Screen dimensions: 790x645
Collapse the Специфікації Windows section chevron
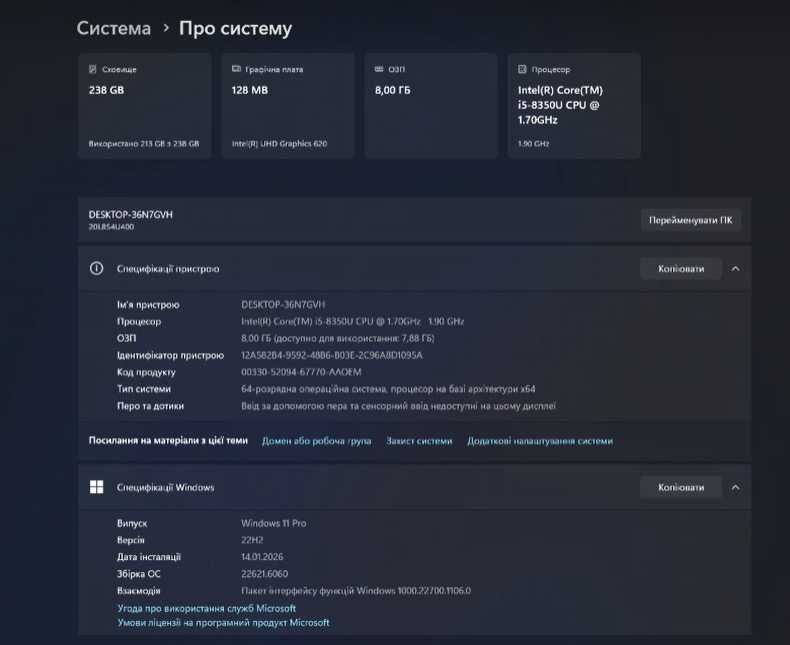(x=736, y=487)
